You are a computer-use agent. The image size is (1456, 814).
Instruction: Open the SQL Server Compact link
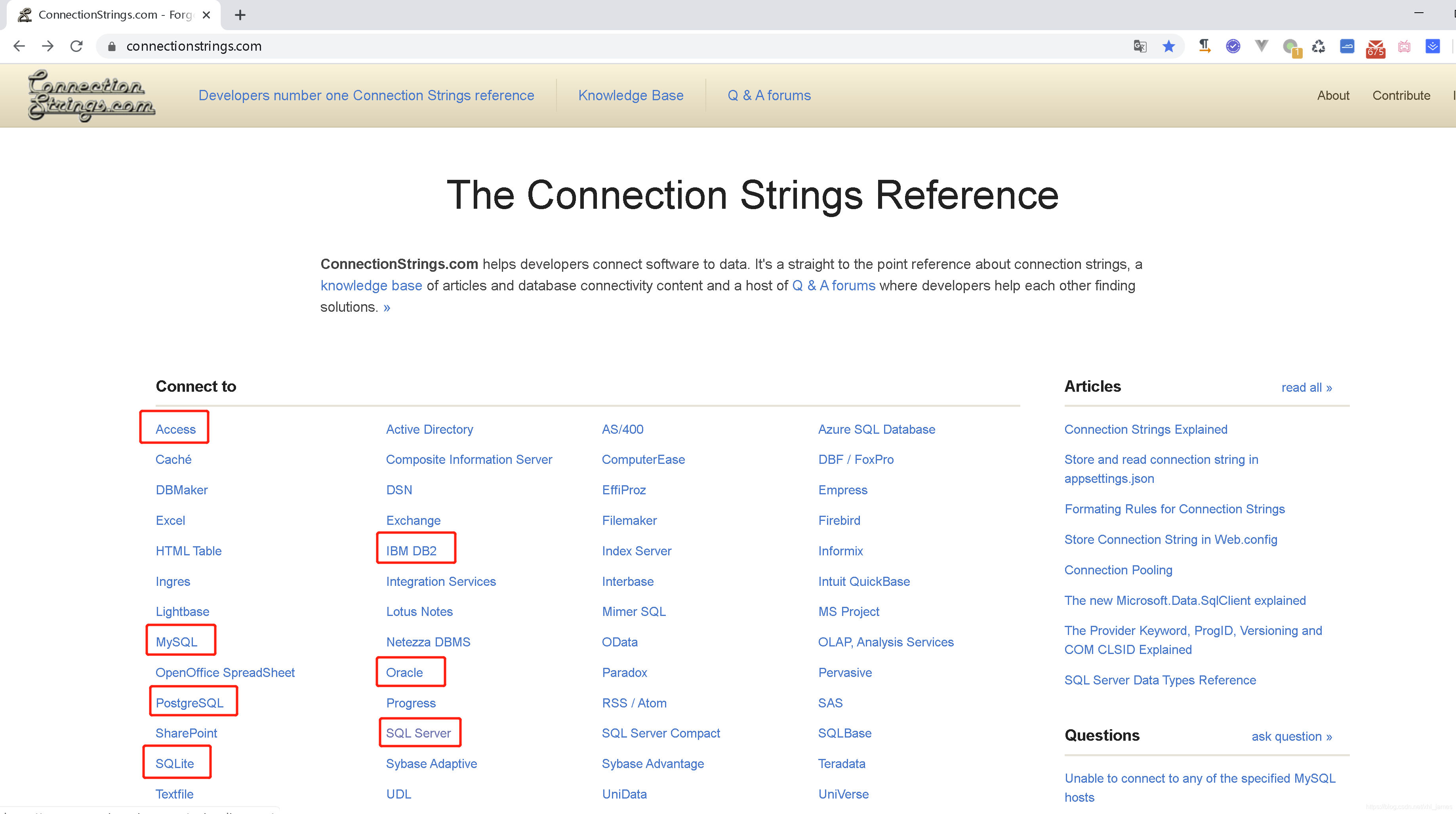coord(661,733)
